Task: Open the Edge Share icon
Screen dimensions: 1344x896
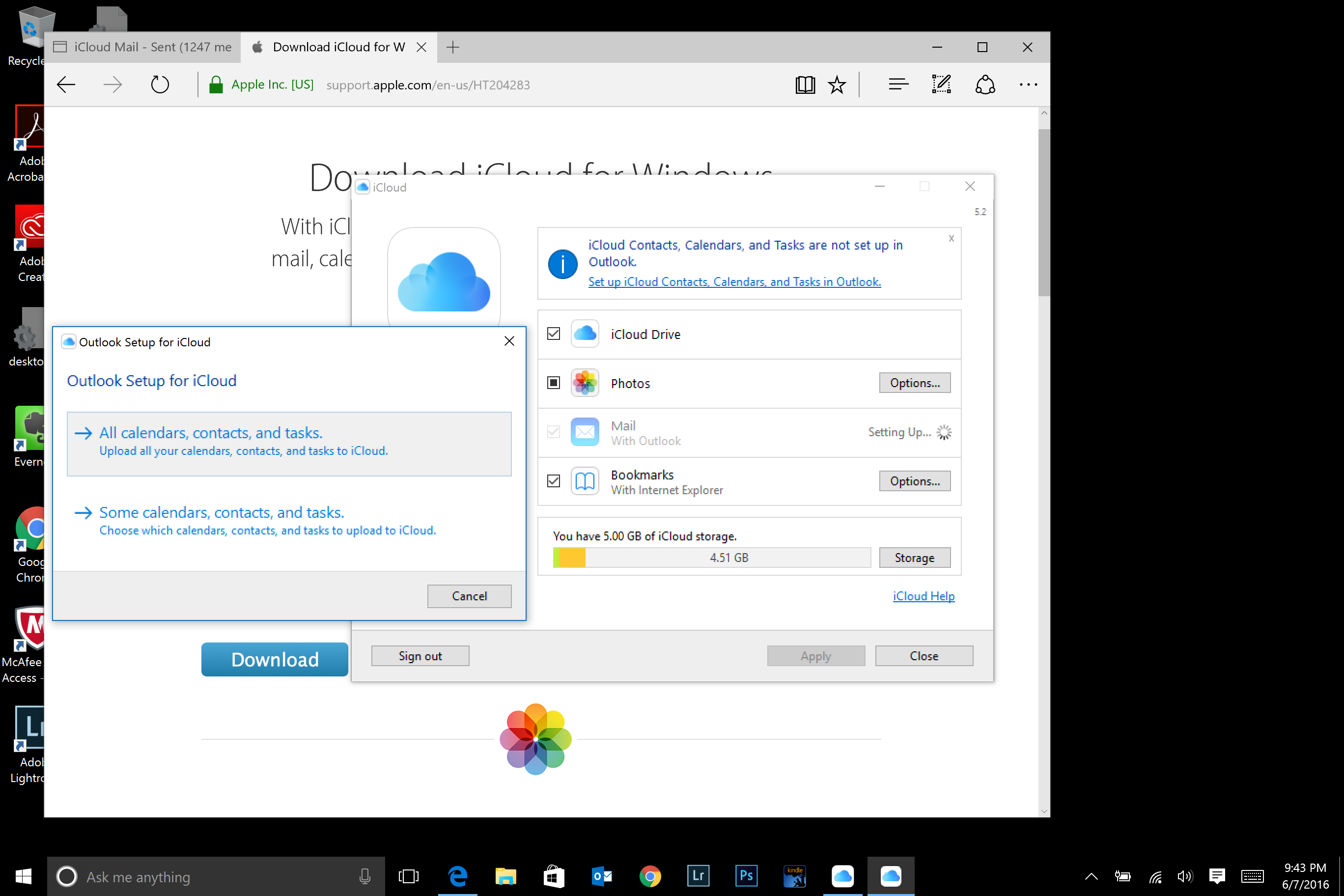Action: tap(985, 85)
